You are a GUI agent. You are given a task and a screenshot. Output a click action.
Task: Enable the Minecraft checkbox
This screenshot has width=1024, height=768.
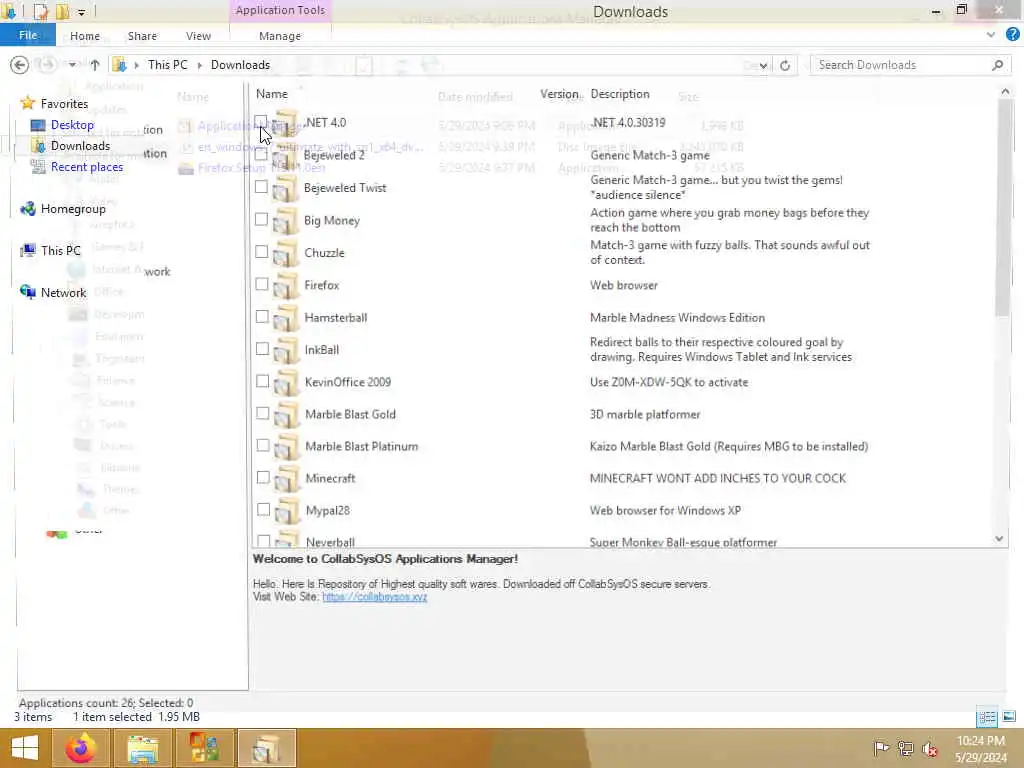click(263, 477)
